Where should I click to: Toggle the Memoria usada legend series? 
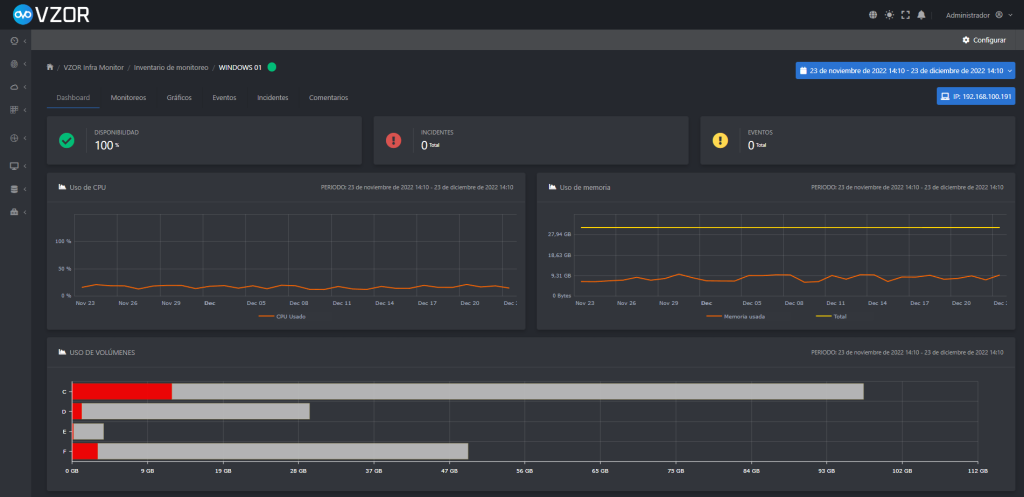[736, 316]
